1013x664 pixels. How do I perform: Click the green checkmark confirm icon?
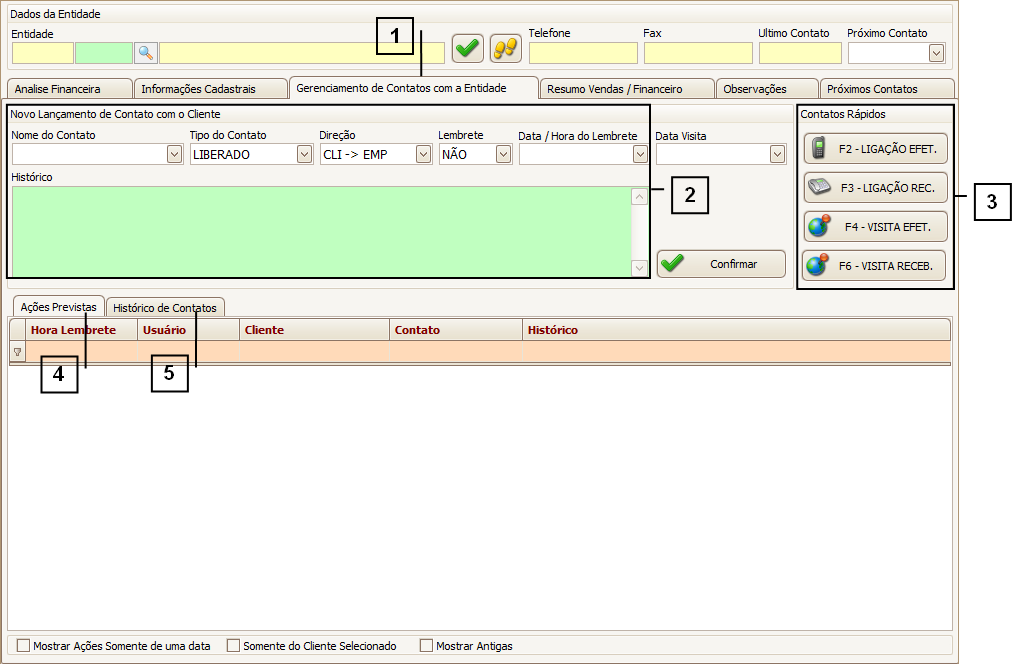pyautogui.click(x=467, y=48)
